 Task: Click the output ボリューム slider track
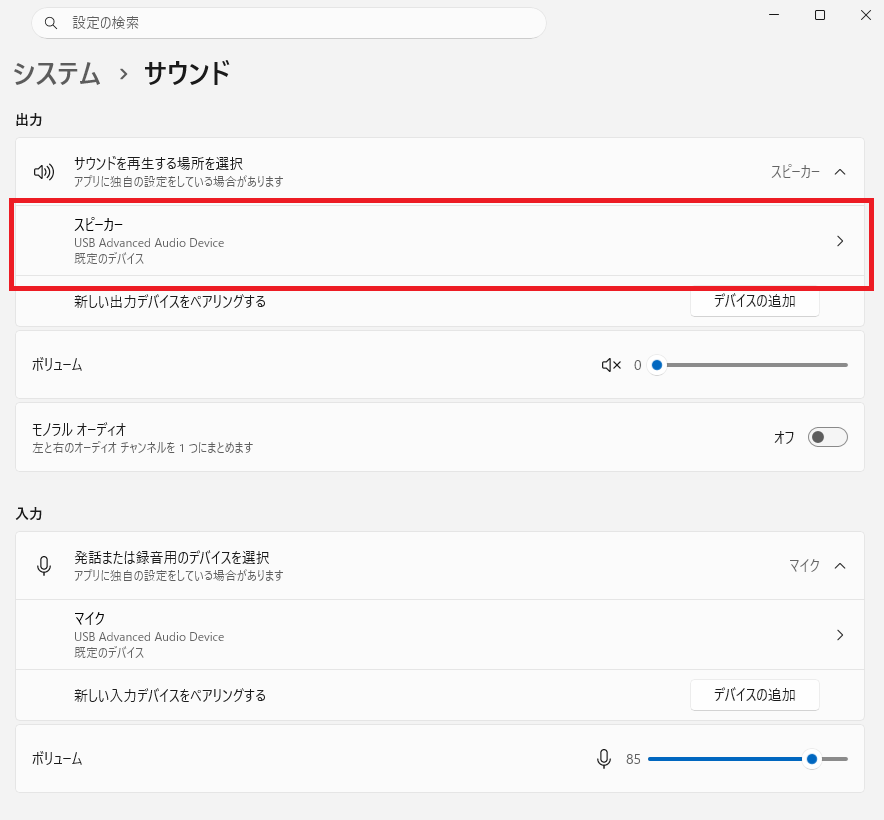pos(750,365)
